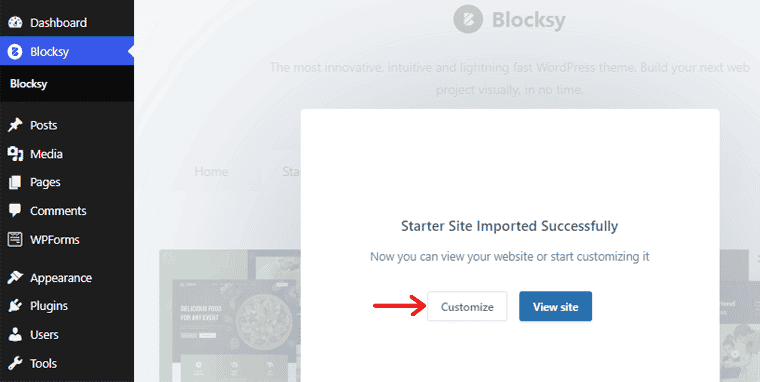Viewport: 760px width, 382px height.
Task: Click the Blocksy logo icon in sidebar
Action: 15,51
